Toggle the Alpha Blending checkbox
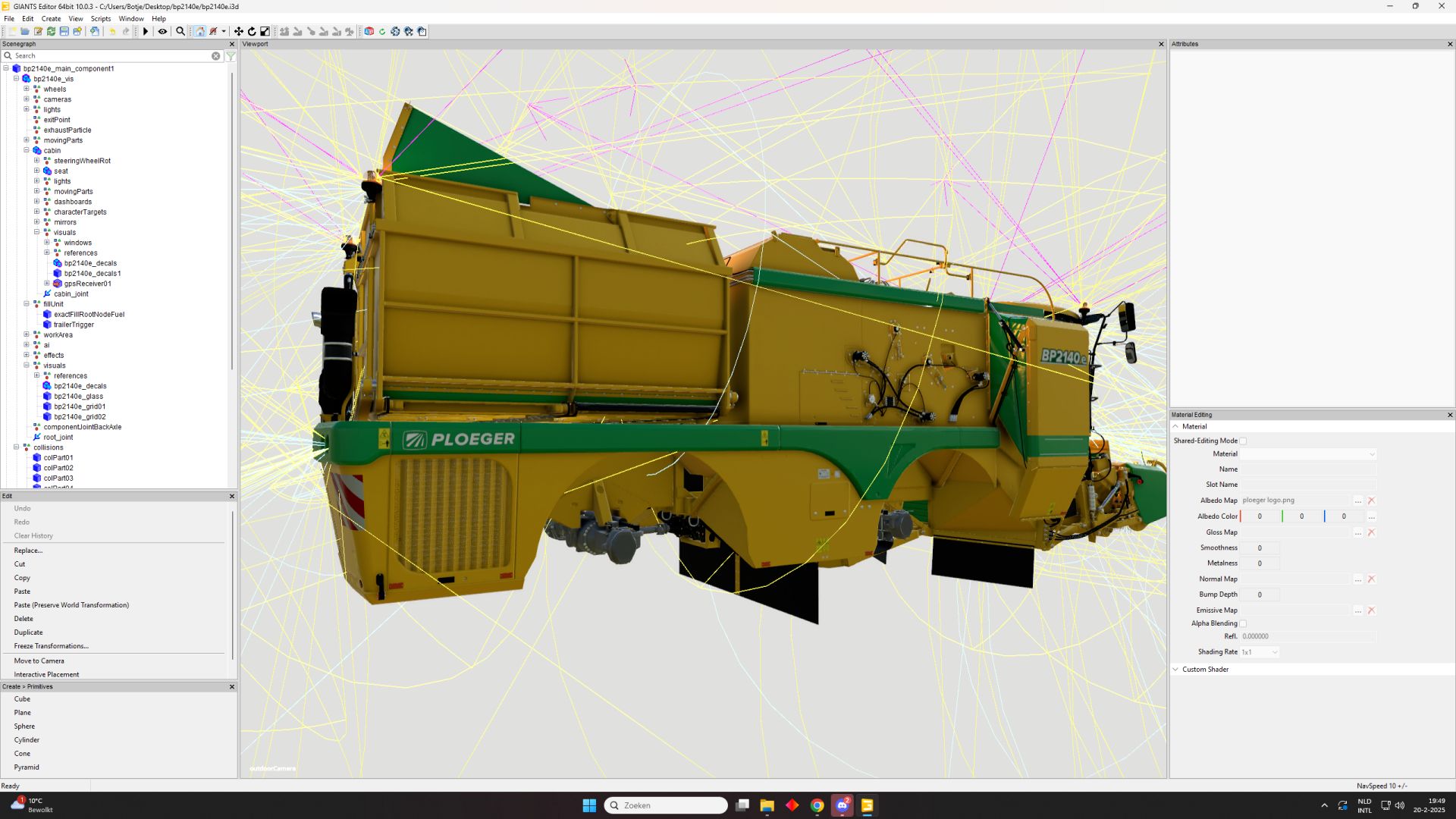Viewport: 1456px width, 819px height. (x=1243, y=624)
